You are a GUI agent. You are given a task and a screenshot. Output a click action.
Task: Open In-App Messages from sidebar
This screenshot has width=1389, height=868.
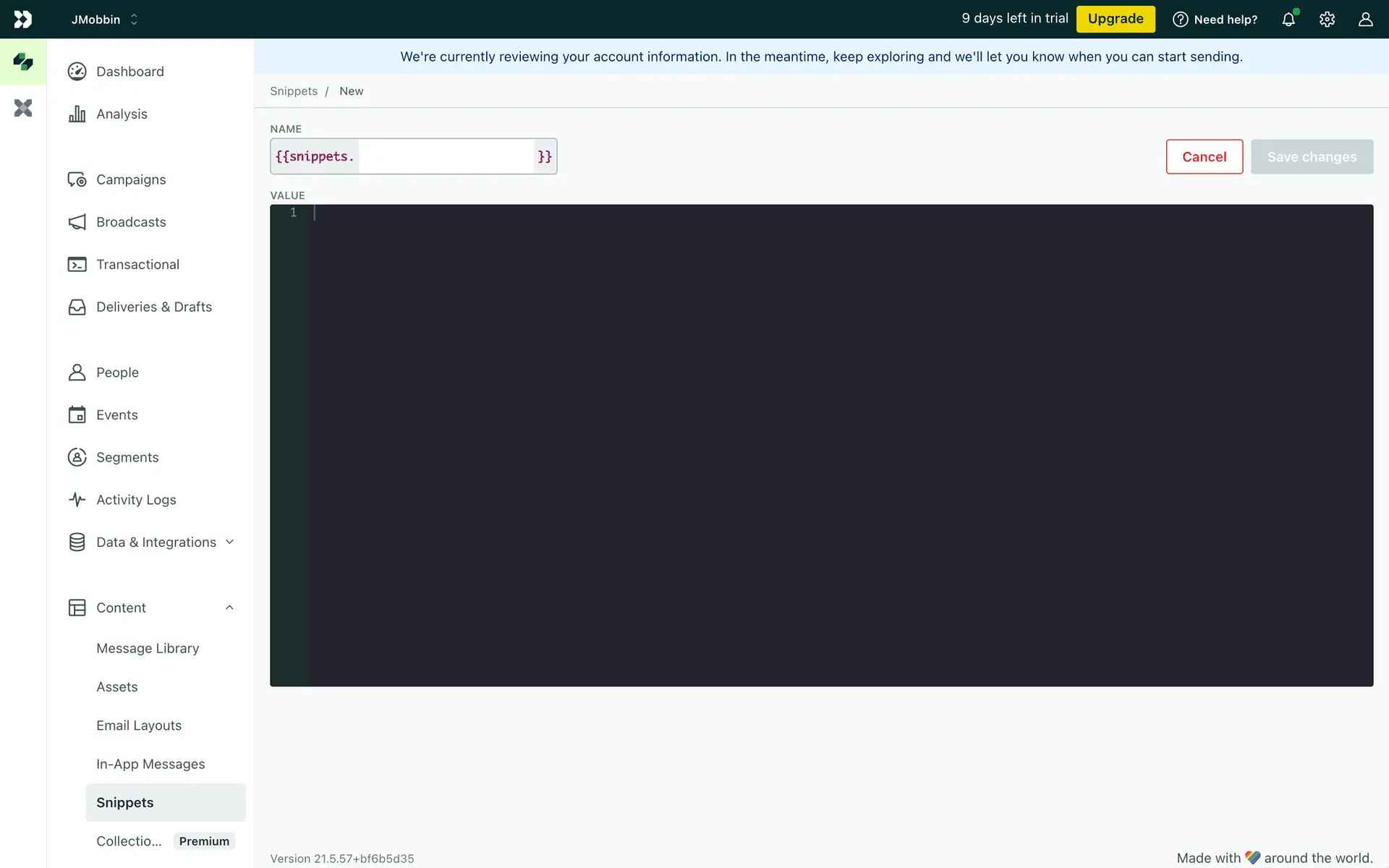pyautogui.click(x=150, y=765)
